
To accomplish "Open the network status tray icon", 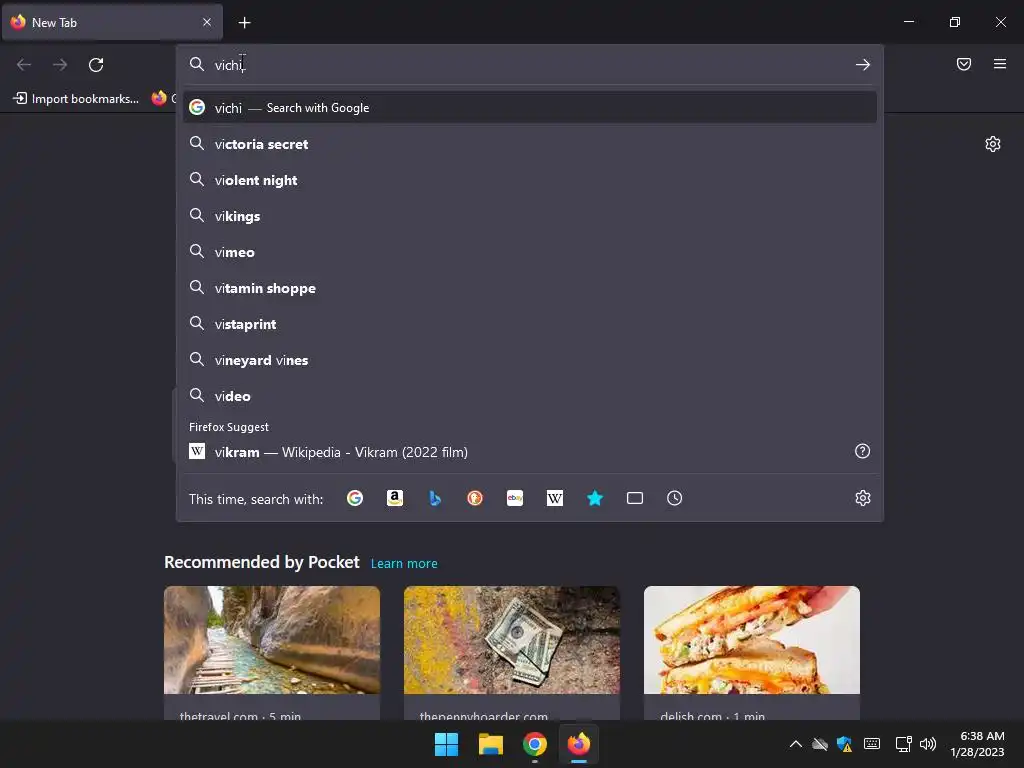I will click(903, 744).
